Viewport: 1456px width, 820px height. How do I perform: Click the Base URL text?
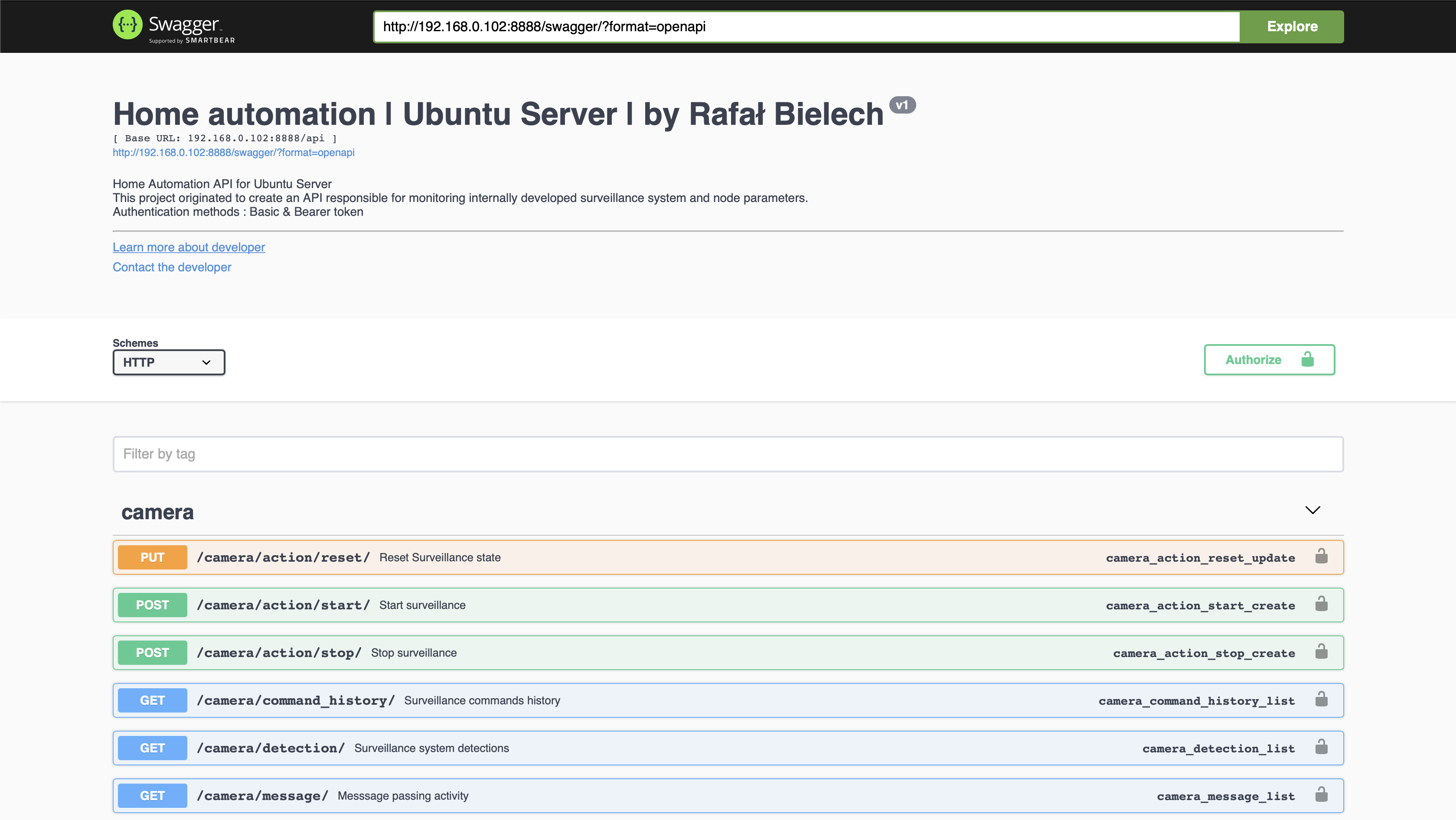(x=225, y=138)
